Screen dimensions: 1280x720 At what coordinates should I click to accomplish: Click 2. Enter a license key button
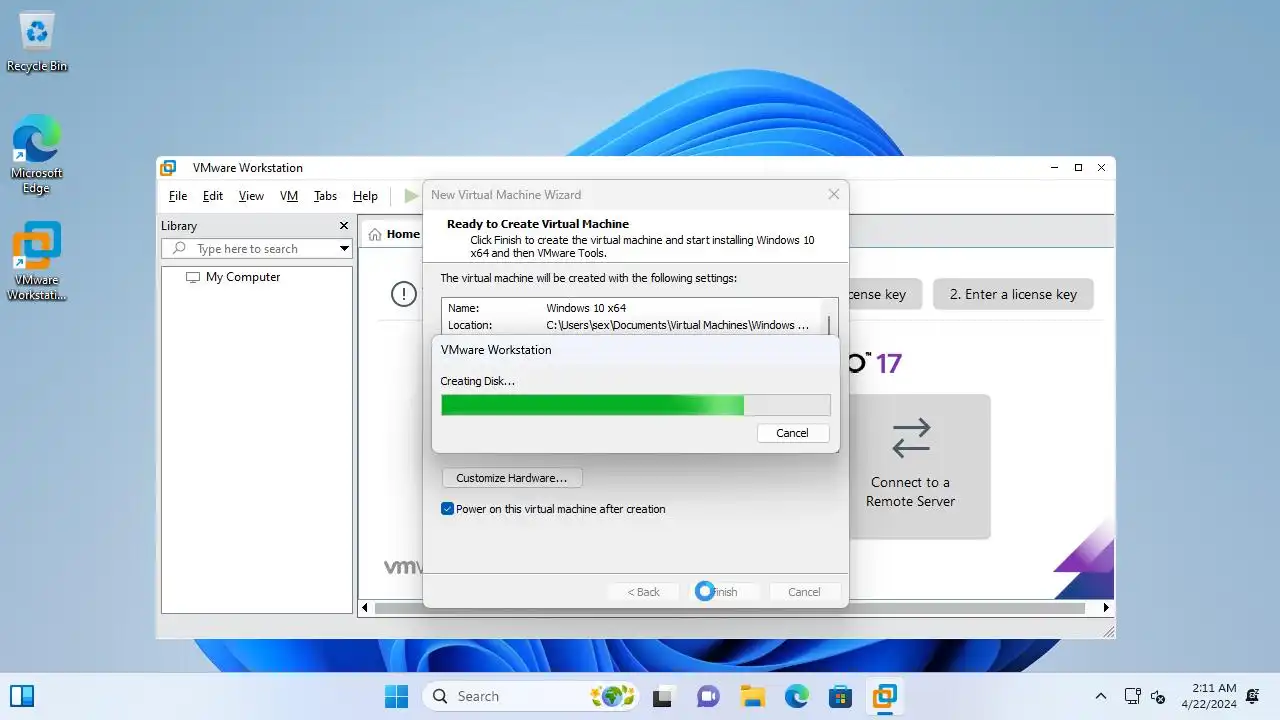[x=1013, y=294]
